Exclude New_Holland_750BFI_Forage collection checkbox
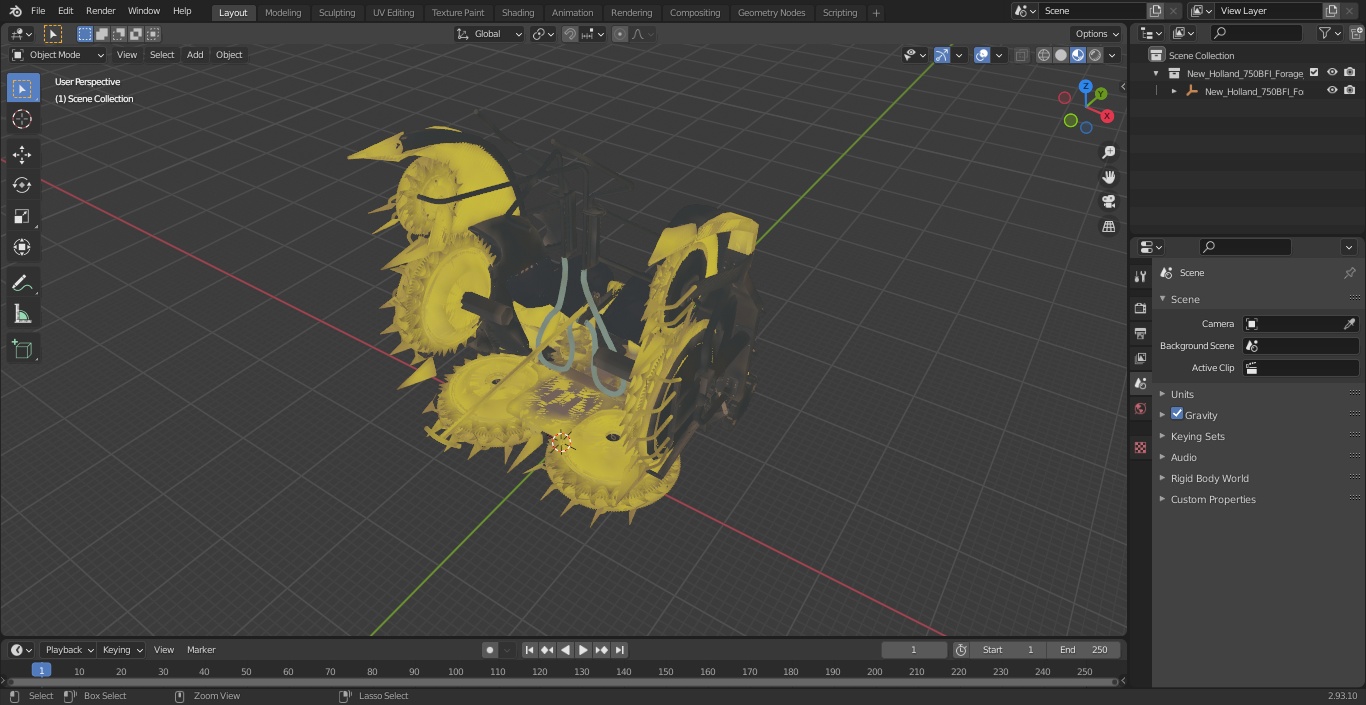 [x=1314, y=73]
